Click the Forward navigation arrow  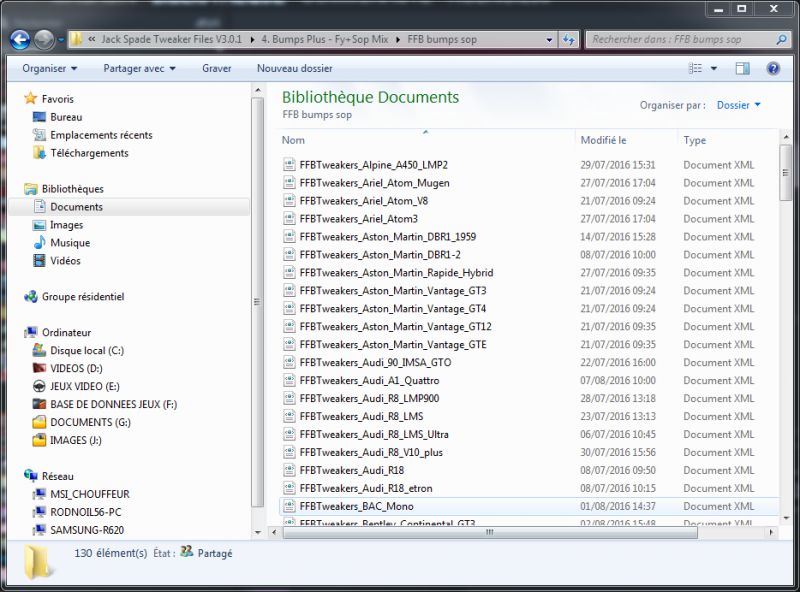[x=44, y=40]
